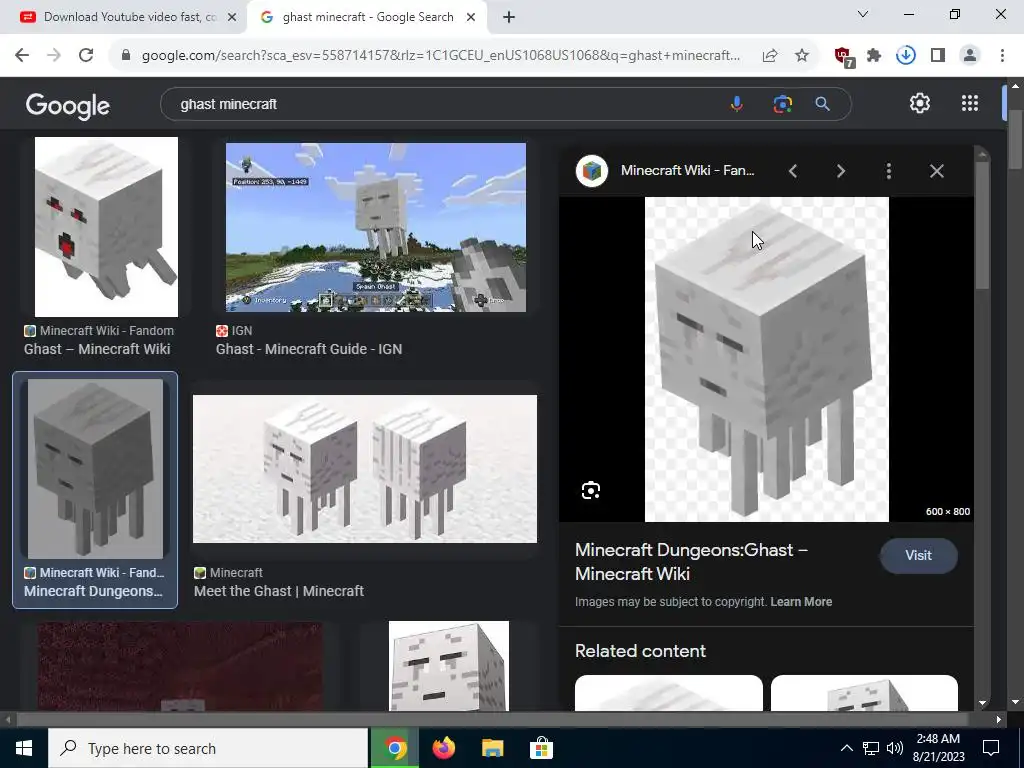Open Extensions puzzle icon
The image size is (1024, 768).
(874, 56)
